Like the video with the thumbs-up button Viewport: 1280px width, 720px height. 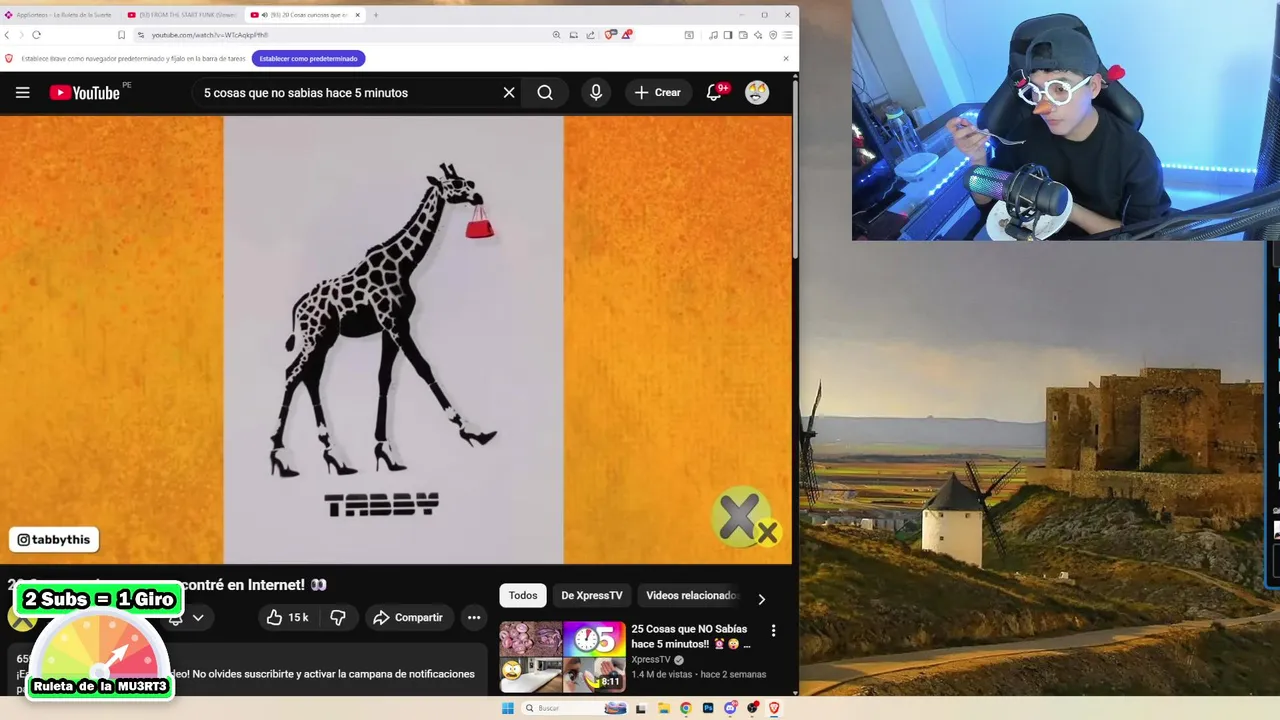275,617
